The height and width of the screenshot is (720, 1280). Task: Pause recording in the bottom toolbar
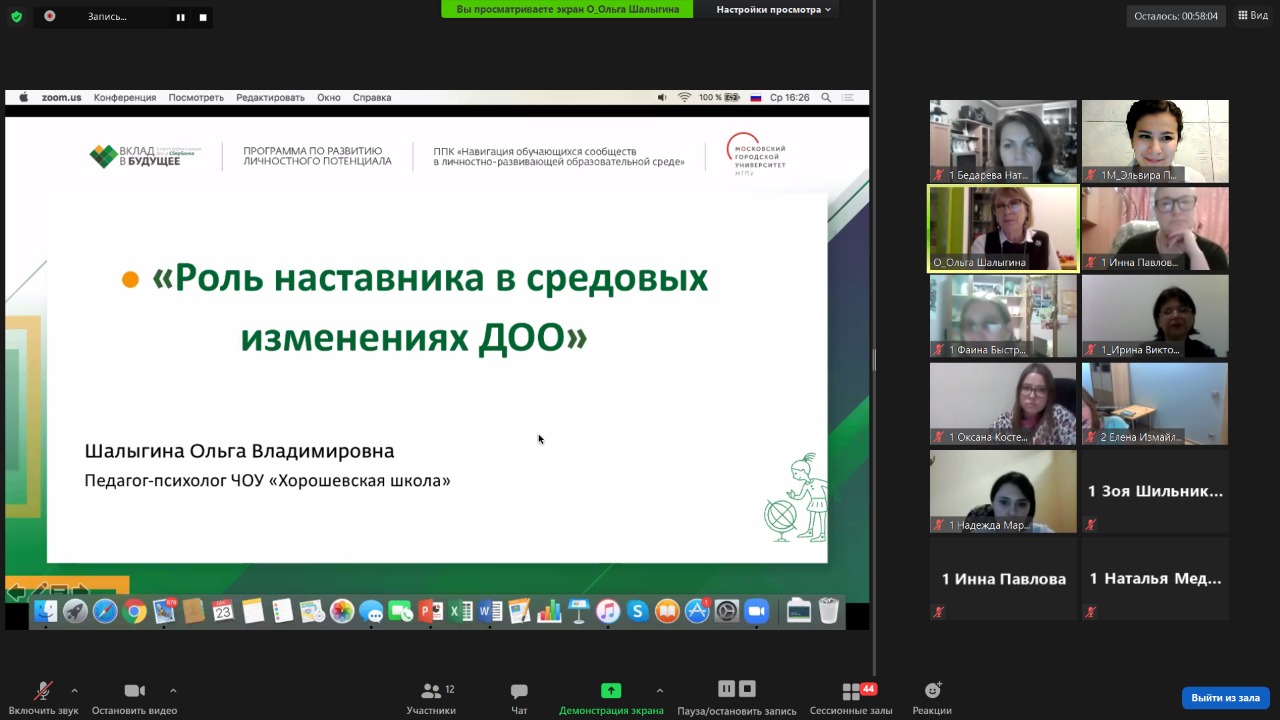point(726,689)
